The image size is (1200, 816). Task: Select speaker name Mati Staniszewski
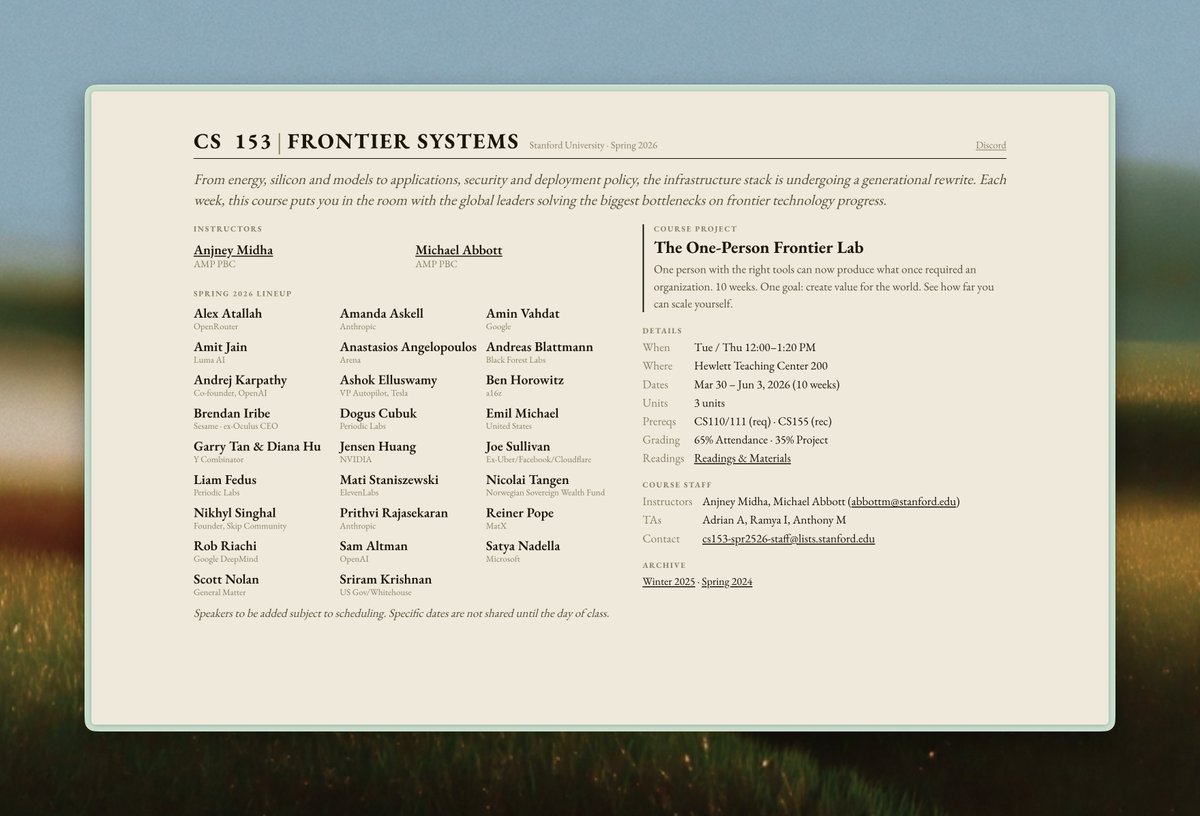coord(389,479)
